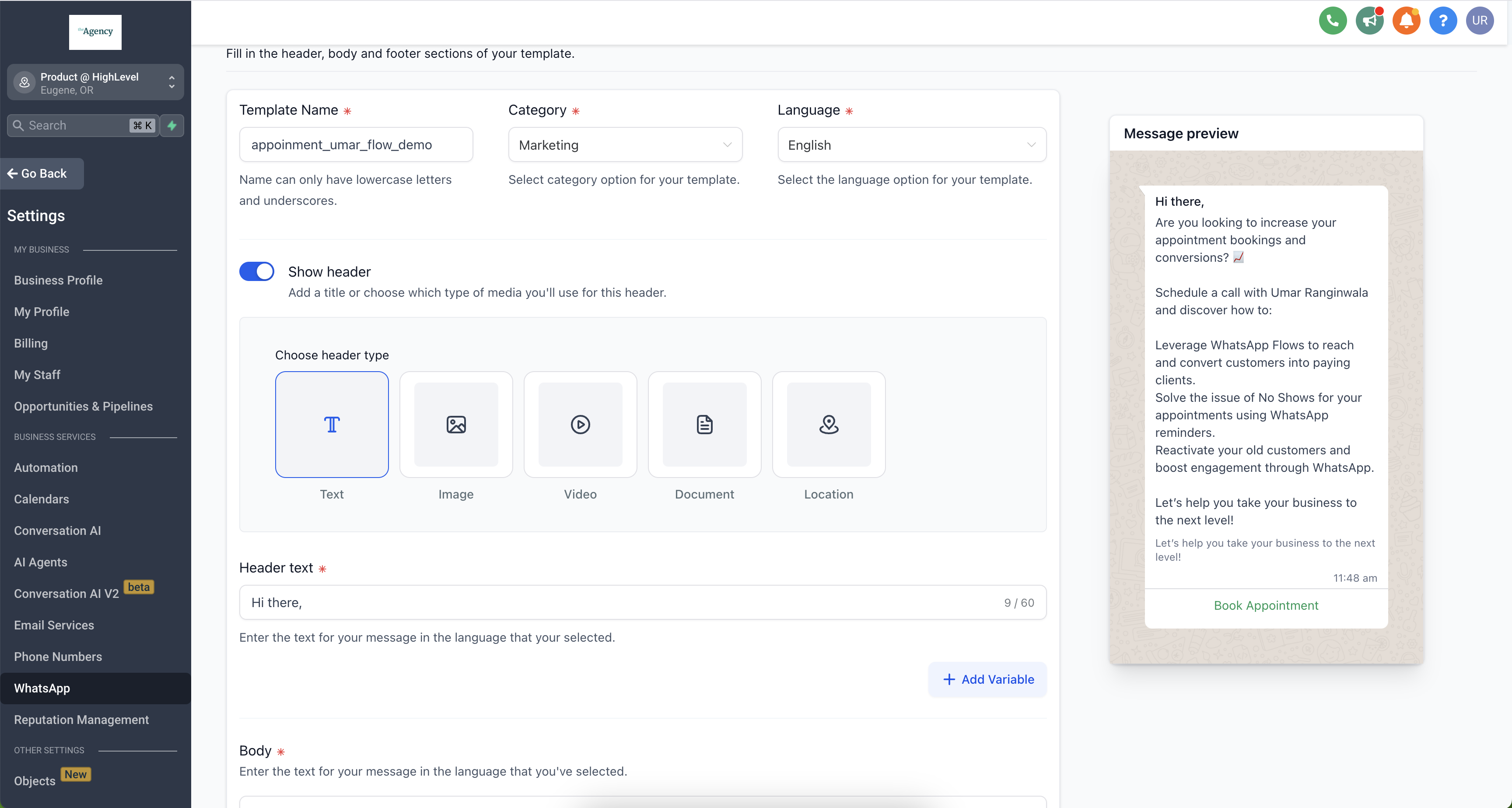
Task: Open the orange notifications bell
Action: (1407, 21)
